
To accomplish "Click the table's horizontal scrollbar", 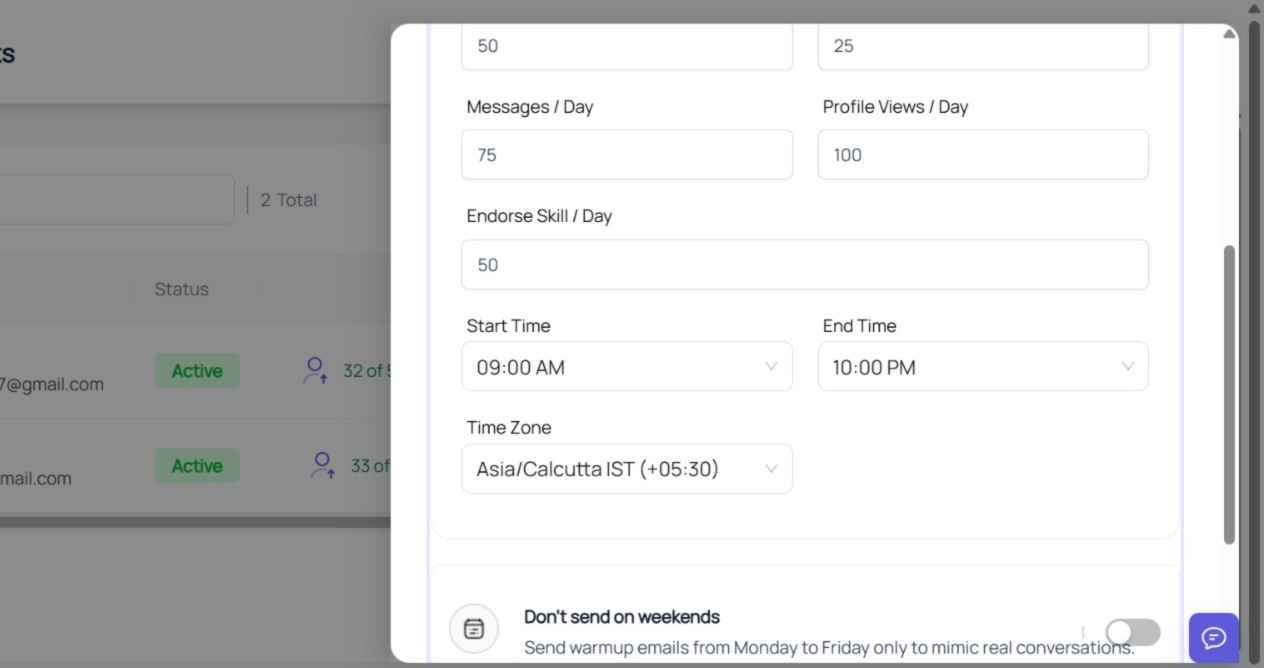I will click(195, 522).
